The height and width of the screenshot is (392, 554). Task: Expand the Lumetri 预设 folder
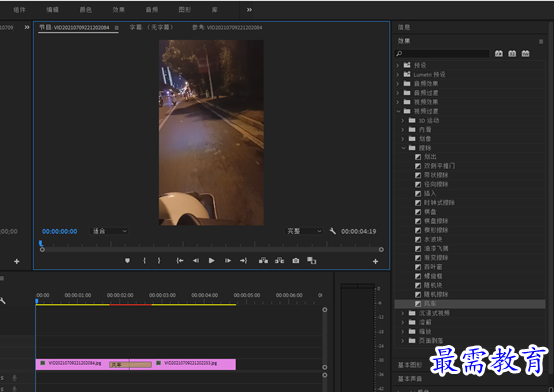(397, 75)
